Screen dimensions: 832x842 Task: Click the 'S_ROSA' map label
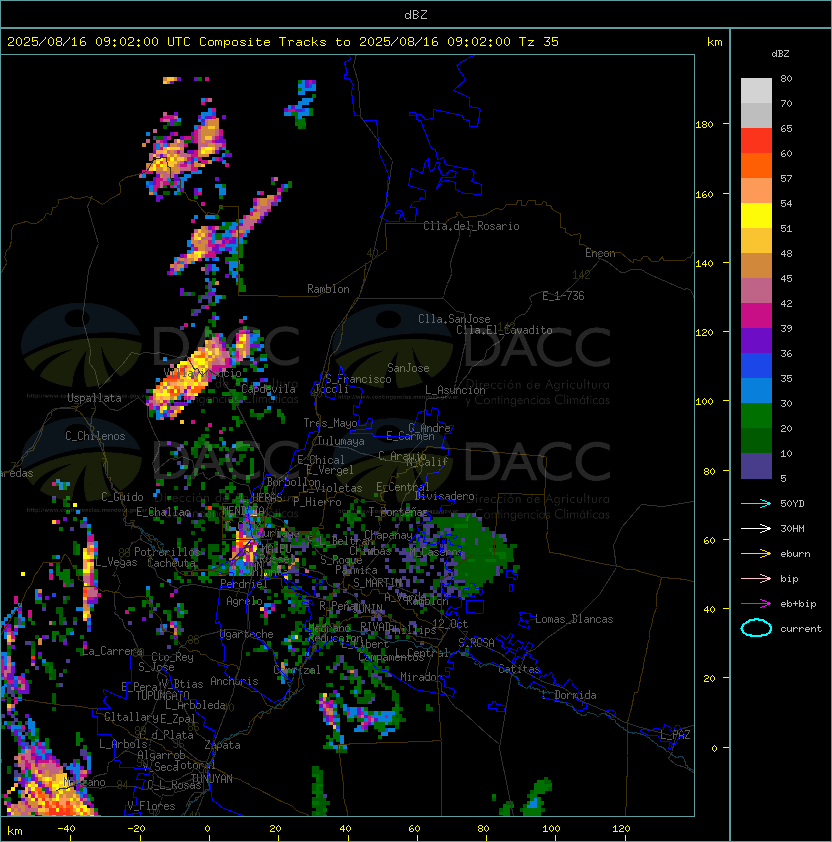476,643
